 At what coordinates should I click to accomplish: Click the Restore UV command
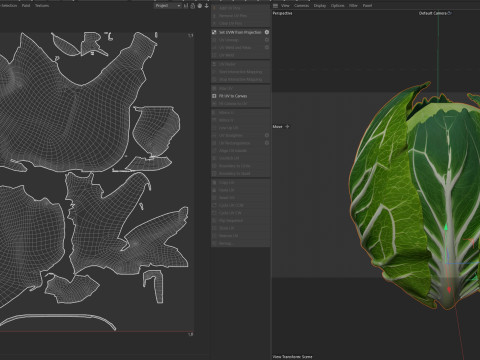tap(228, 236)
